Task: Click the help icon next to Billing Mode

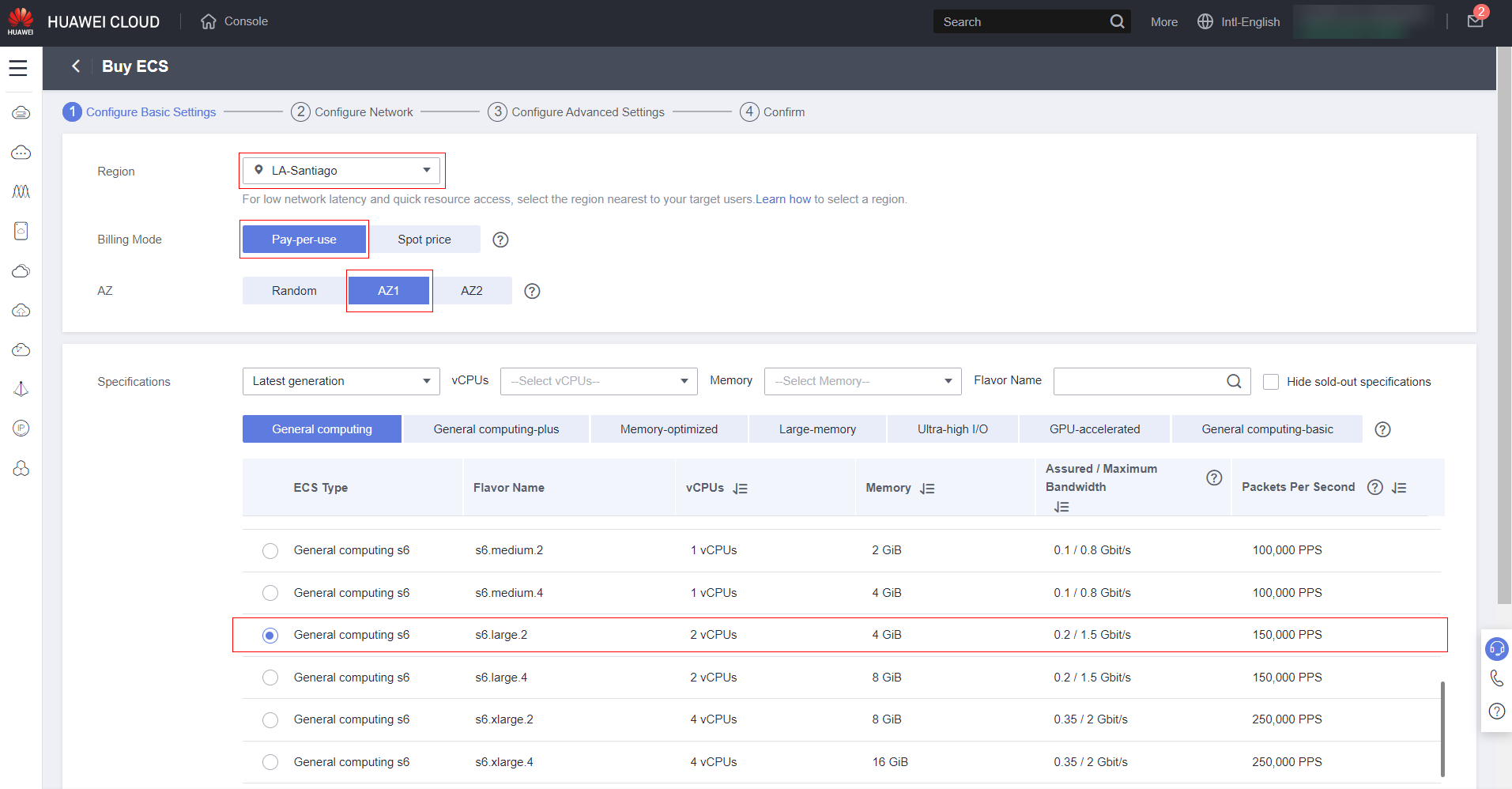Action: [500, 240]
